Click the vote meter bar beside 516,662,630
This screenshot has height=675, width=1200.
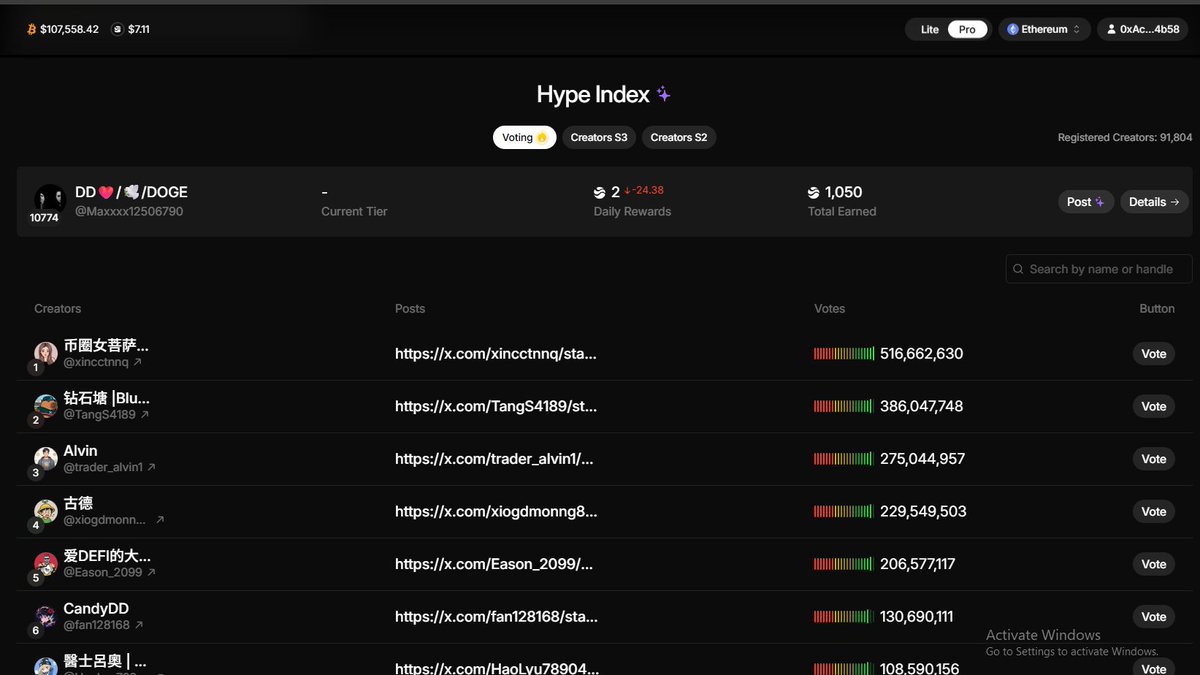tap(842, 354)
